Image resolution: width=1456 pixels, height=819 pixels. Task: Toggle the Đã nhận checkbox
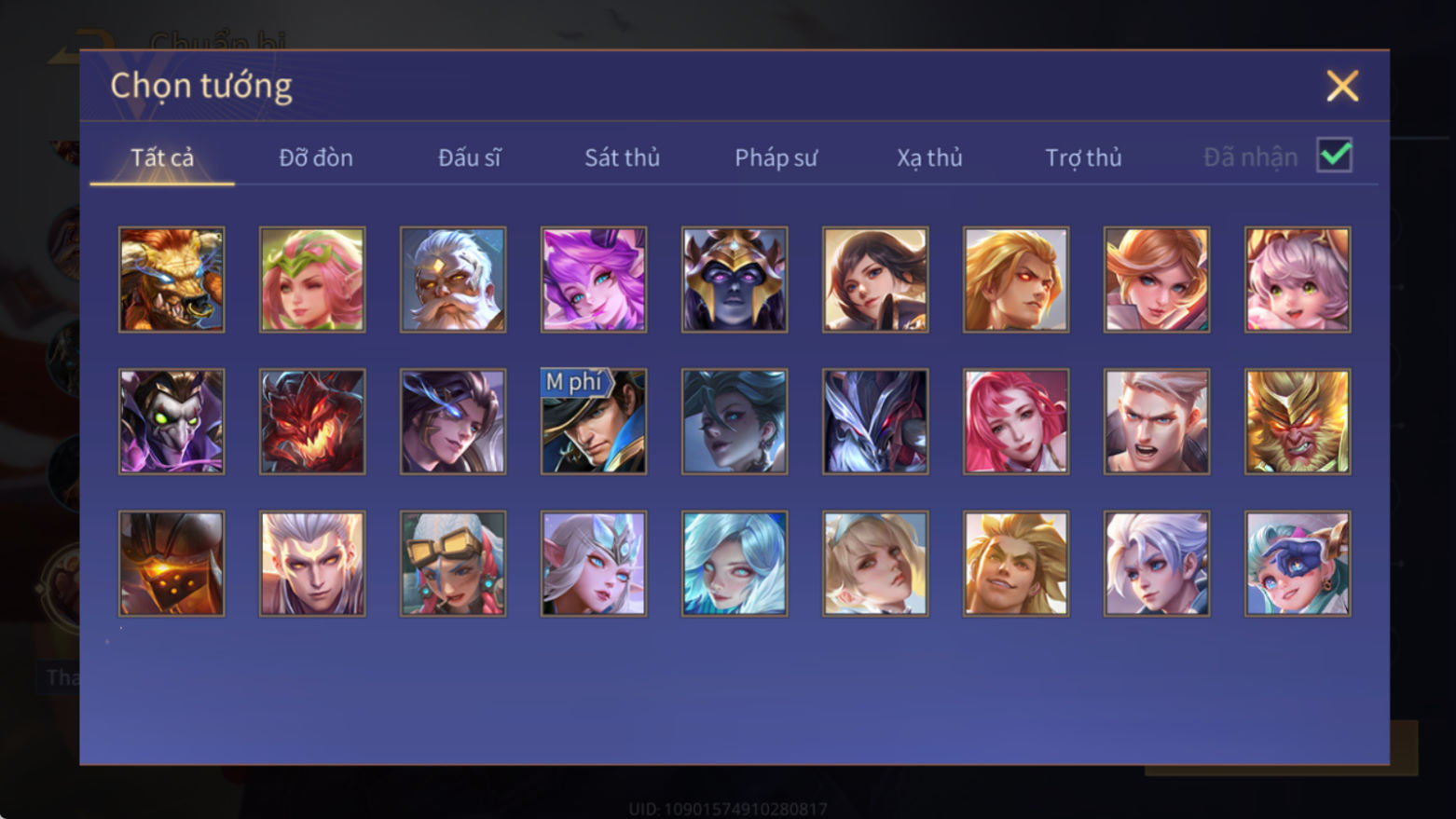click(1334, 156)
